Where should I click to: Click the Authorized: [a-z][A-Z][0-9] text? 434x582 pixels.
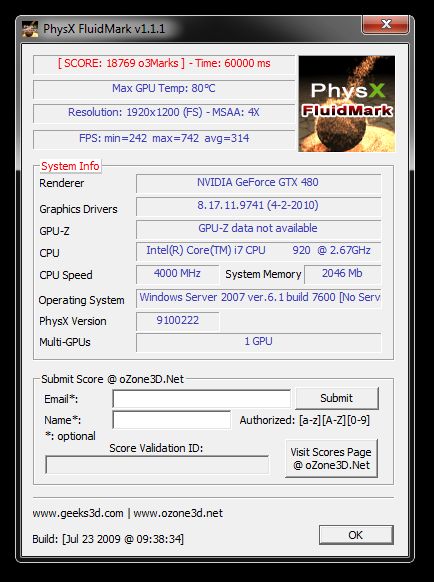click(305, 420)
